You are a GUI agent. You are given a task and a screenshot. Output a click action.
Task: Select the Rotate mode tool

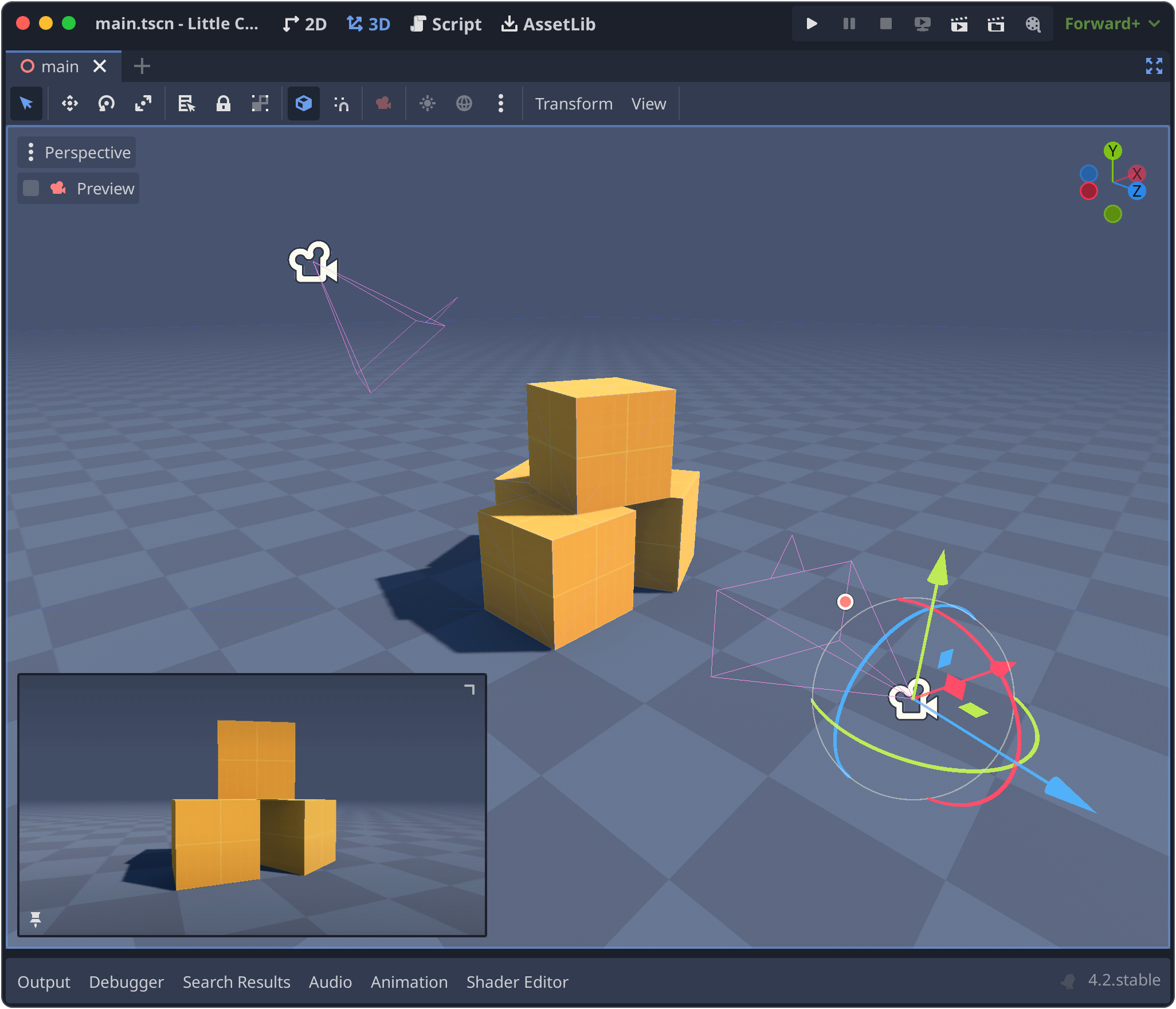(x=107, y=104)
